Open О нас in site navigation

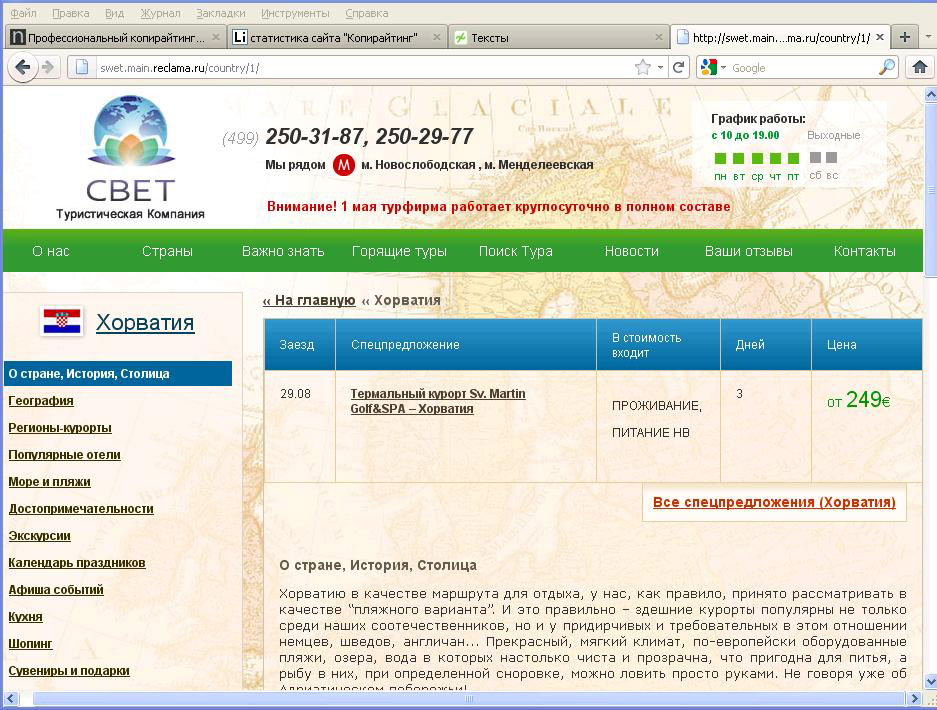(51, 251)
